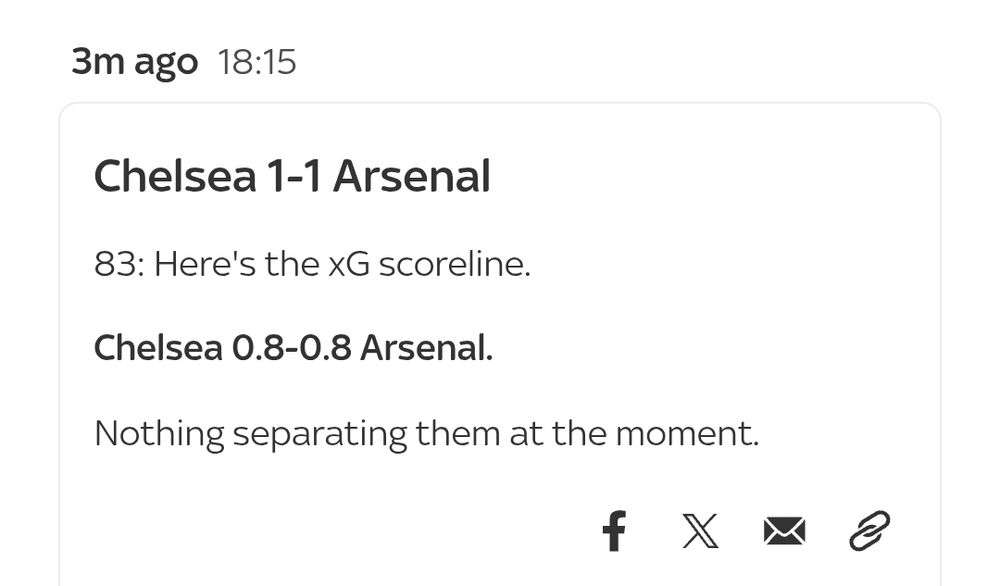Click the bold 'Chelsea 0.8-0.8 Arsenal.' line
The image size is (1000, 586).
point(293,349)
